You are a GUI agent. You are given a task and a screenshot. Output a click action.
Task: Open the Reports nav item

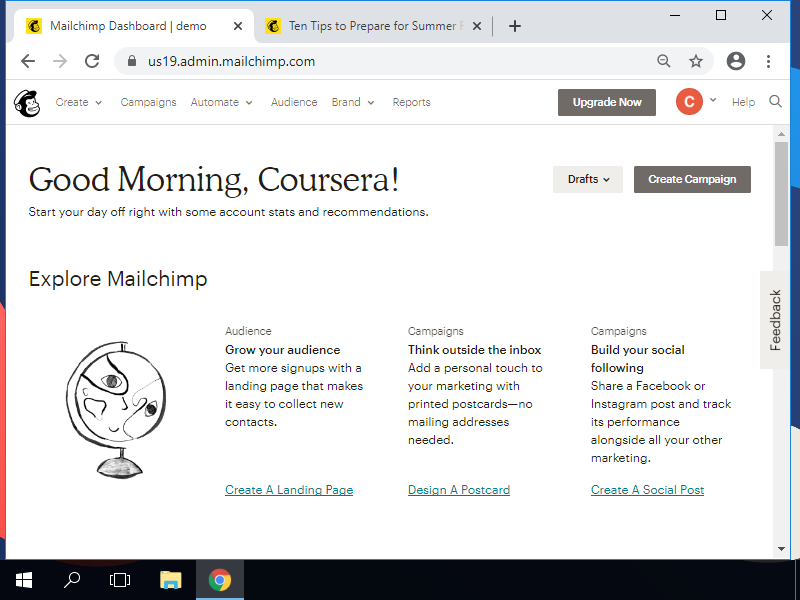pos(411,102)
